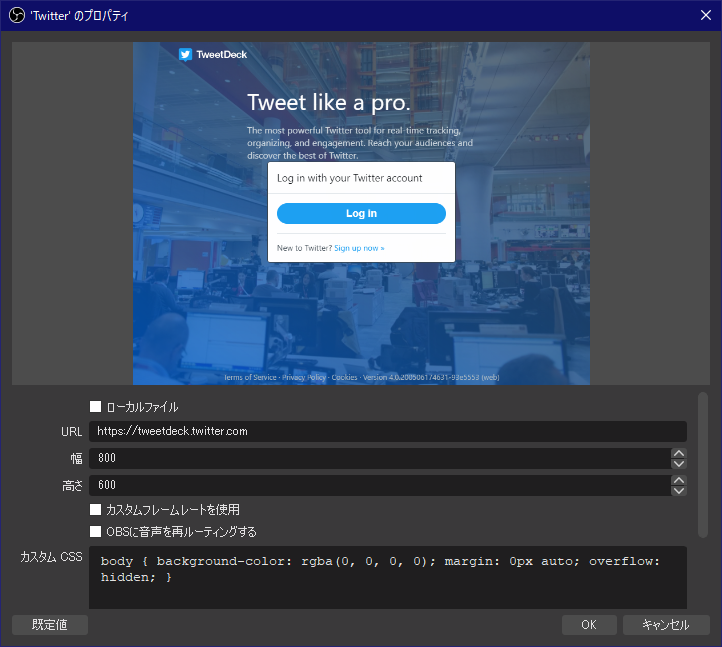
Task: Increase the 高さ height value with the up arrow
Action: click(x=679, y=480)
